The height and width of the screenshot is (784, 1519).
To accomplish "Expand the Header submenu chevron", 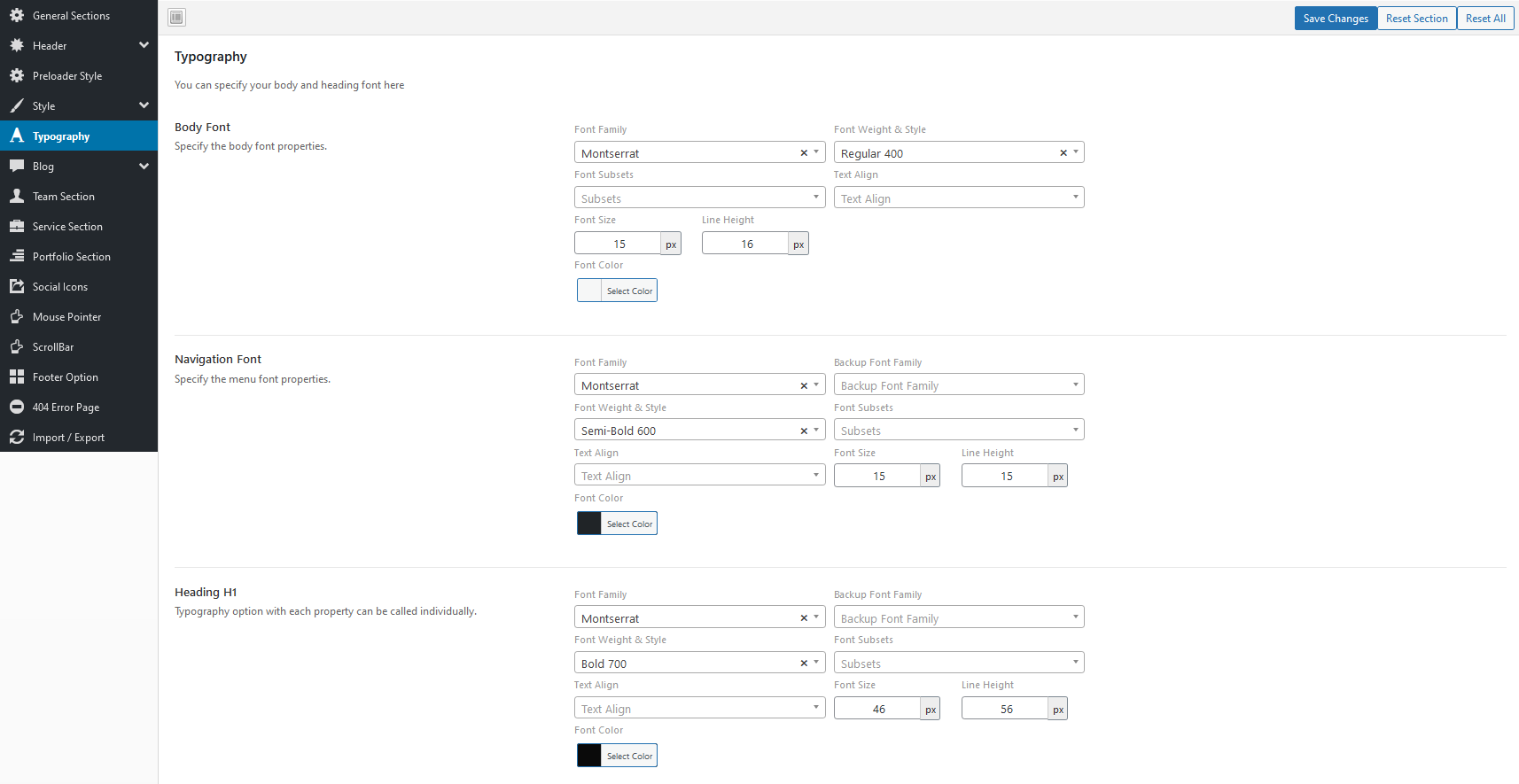I will coord(144,45).
